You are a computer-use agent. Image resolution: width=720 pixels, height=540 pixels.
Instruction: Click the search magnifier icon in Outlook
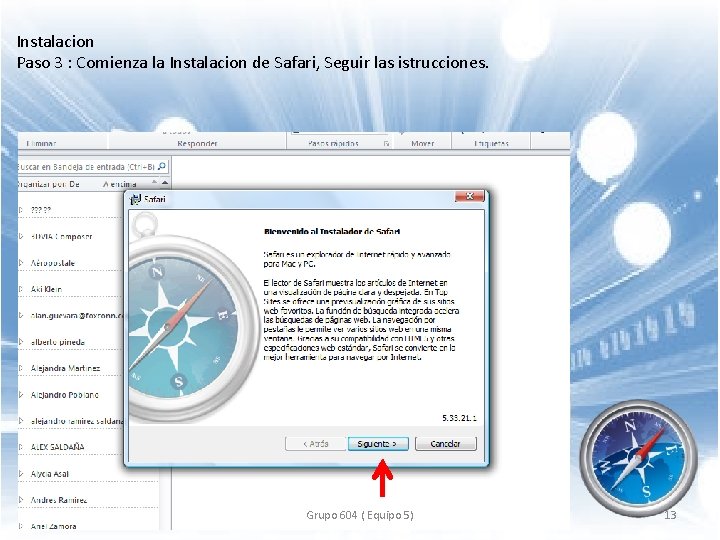pos(162,166)
